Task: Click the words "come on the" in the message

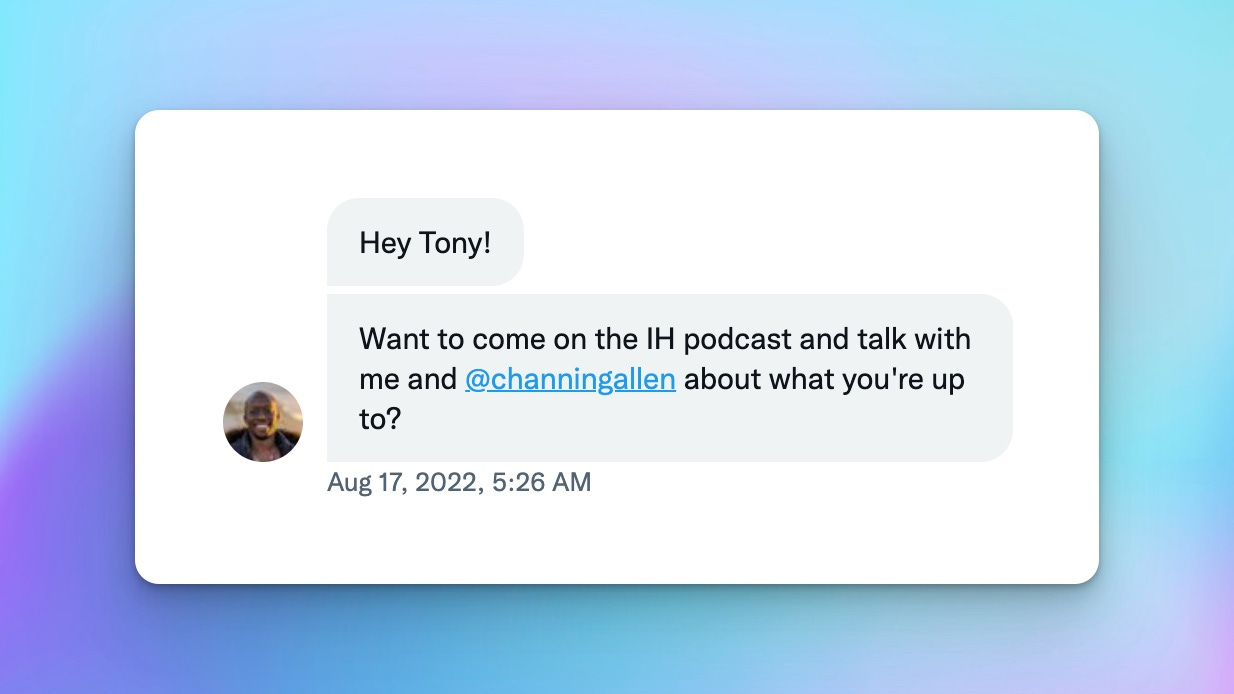Action: click(535, 339)
